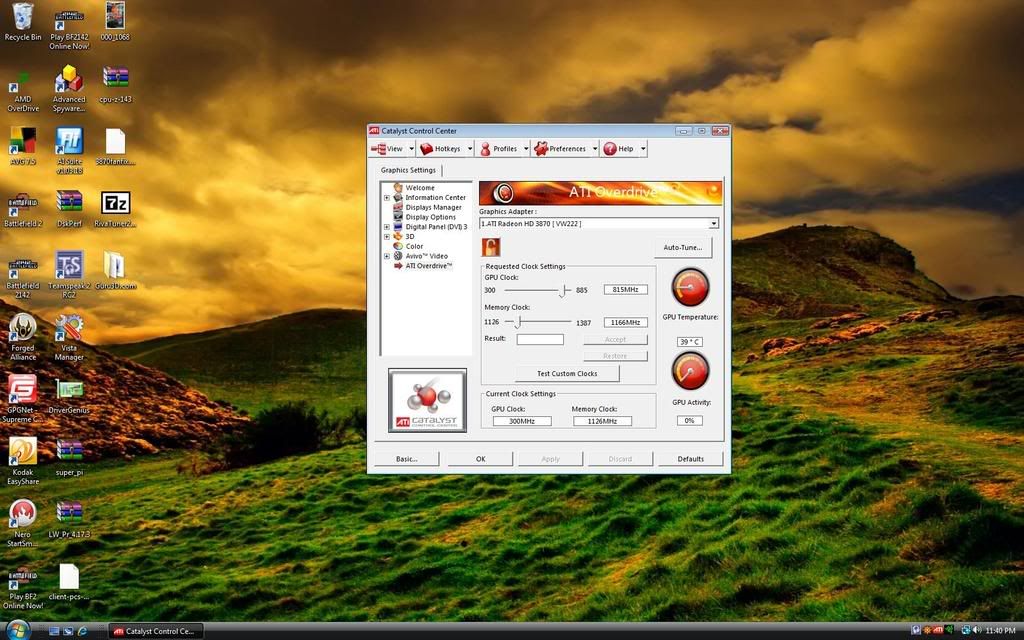Select Displays Manager in the settings tree
This screenshot has width=1024, height=640.
coord(433,207)
